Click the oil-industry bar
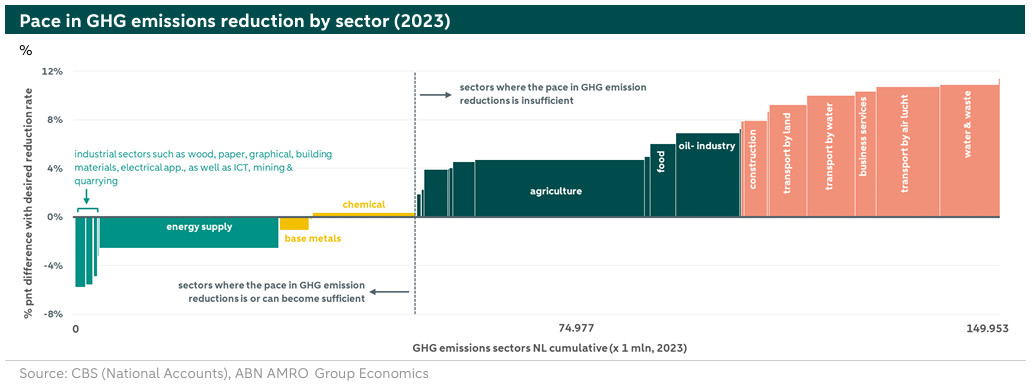 708,175
